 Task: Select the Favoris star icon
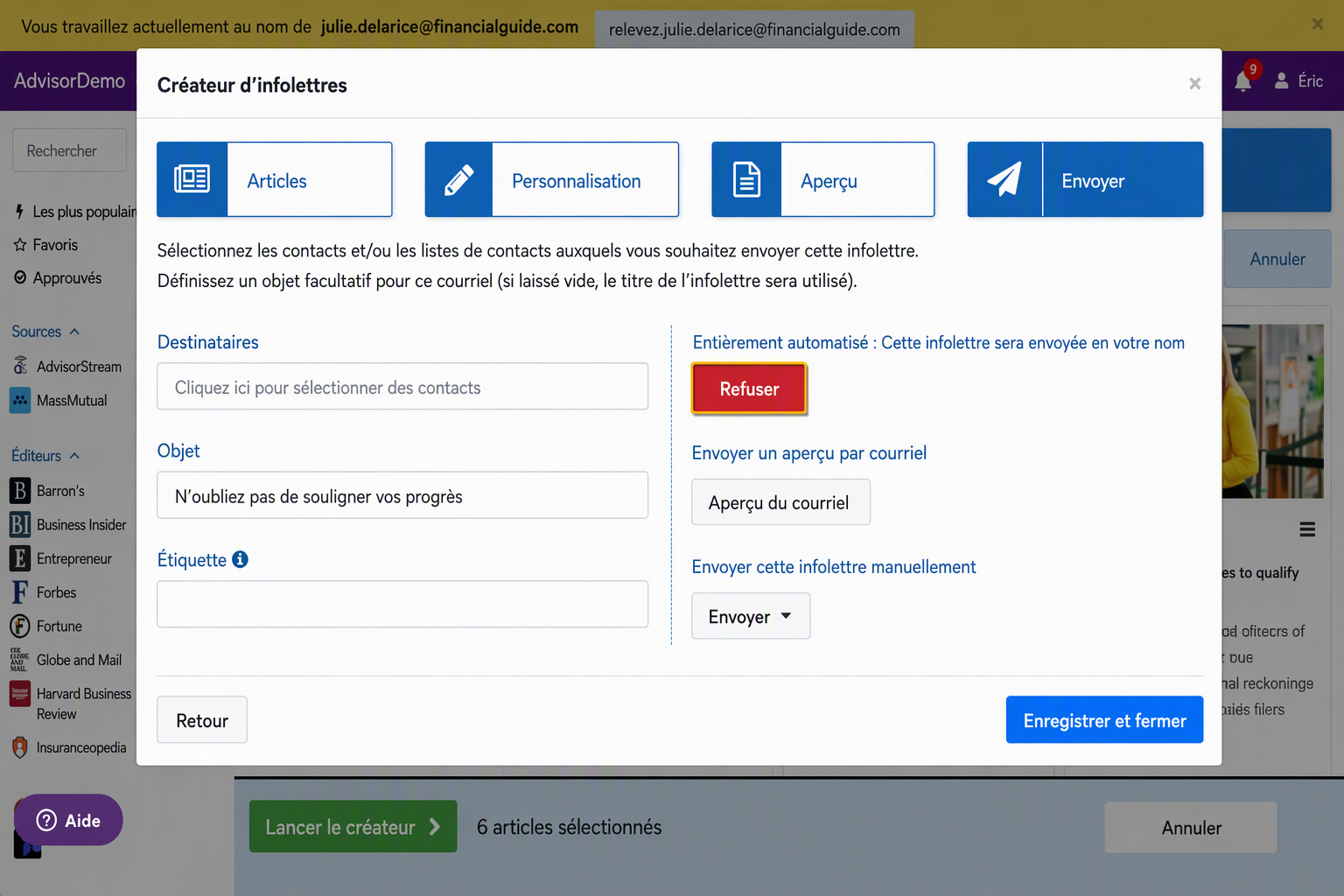20,245
